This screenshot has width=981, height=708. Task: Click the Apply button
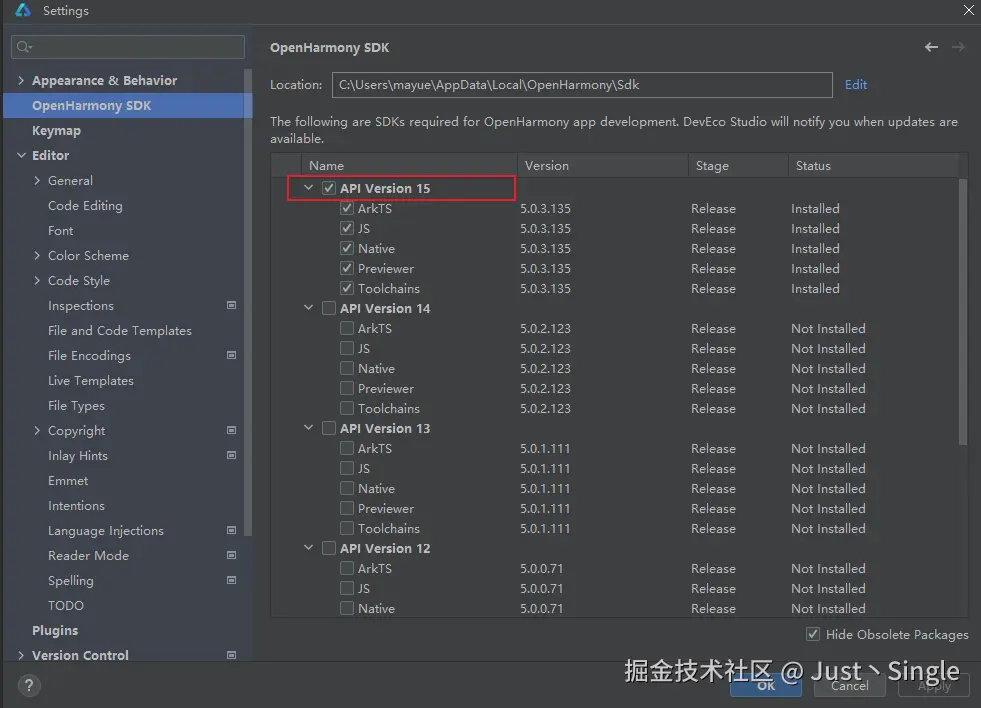pos(934,685)
